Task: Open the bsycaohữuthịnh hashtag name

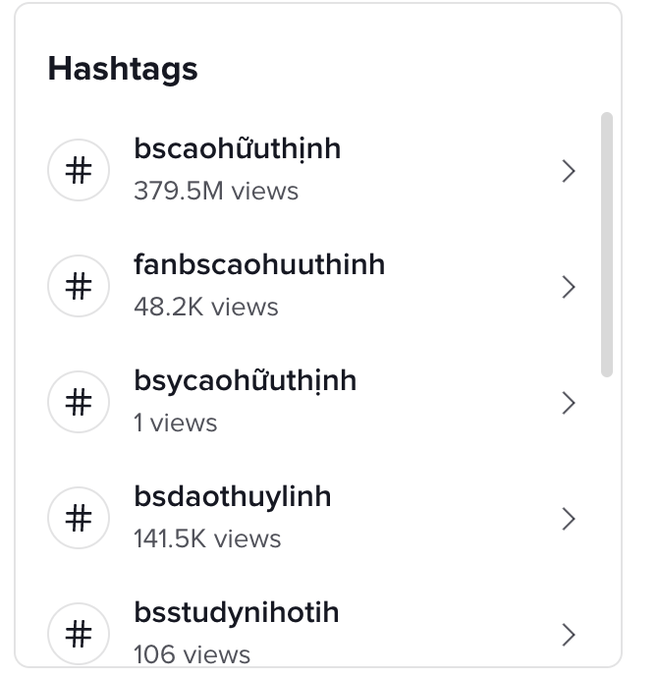Action: [245, 382]
